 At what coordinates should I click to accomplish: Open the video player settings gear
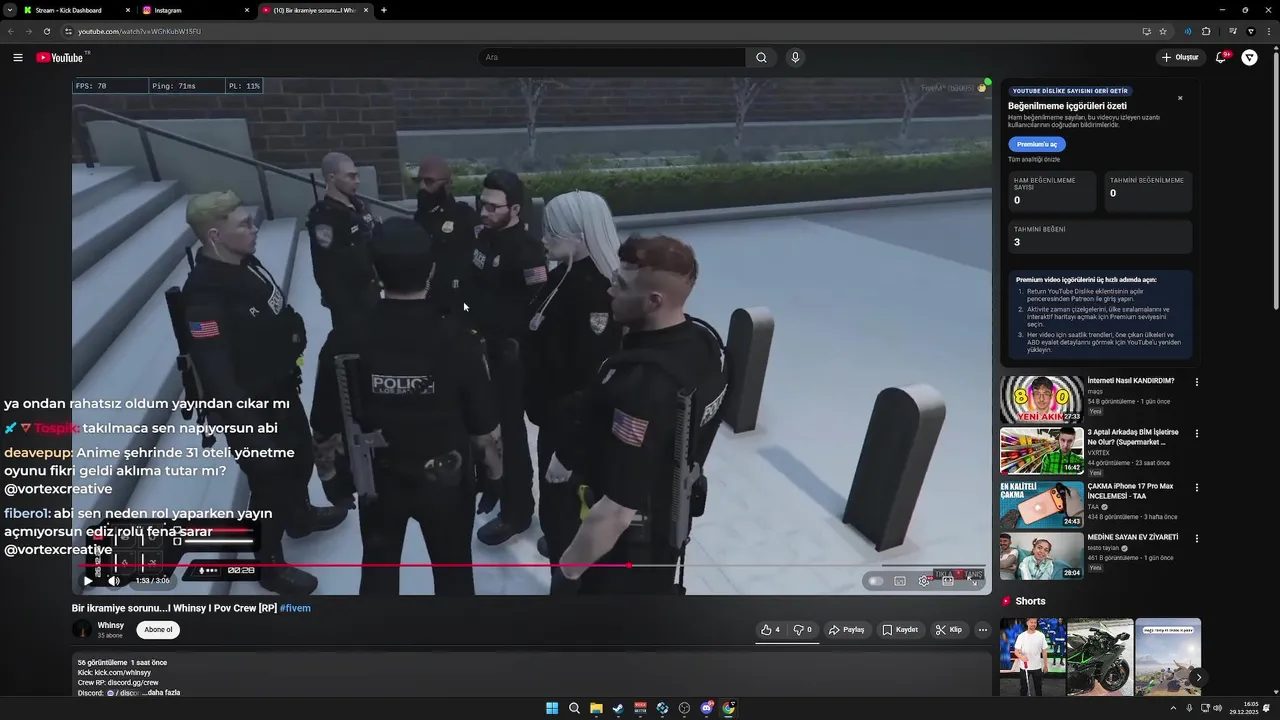click(x=924, y=580)
